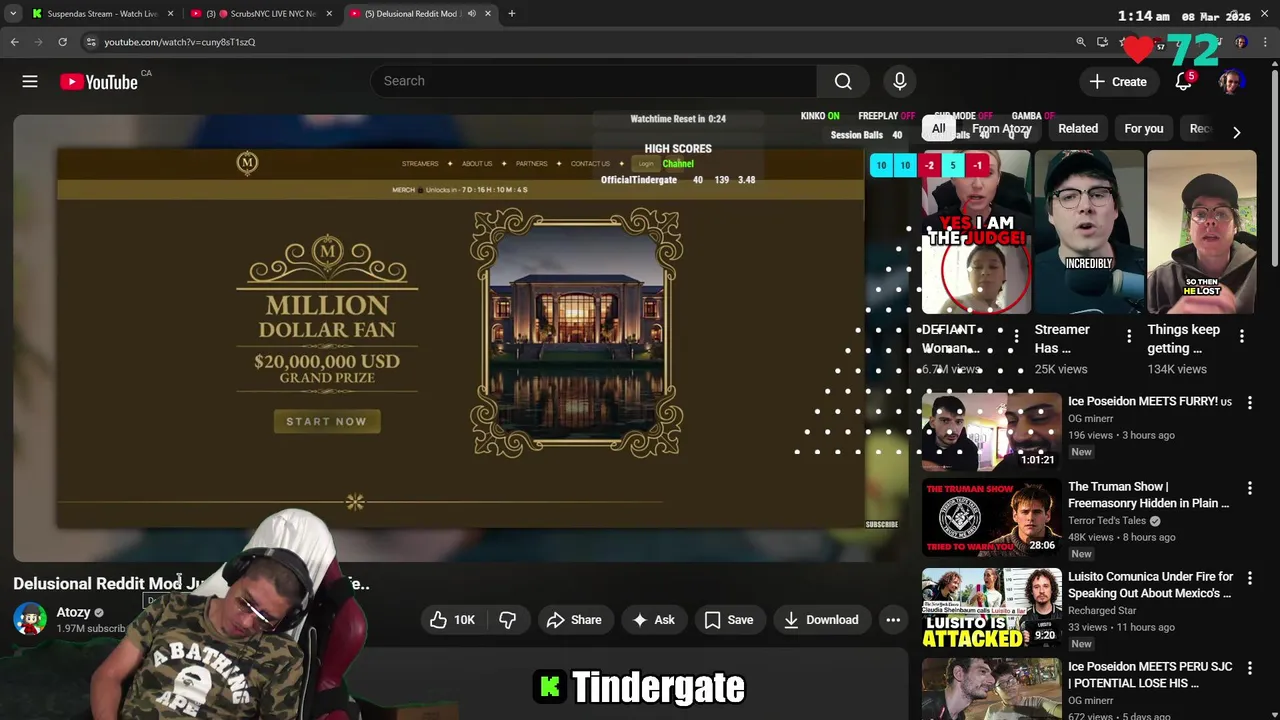Image resolution: width=1280 pixels, height=720 pixels.
Task: Like the video with thumbs up
Action: (452, 620)
